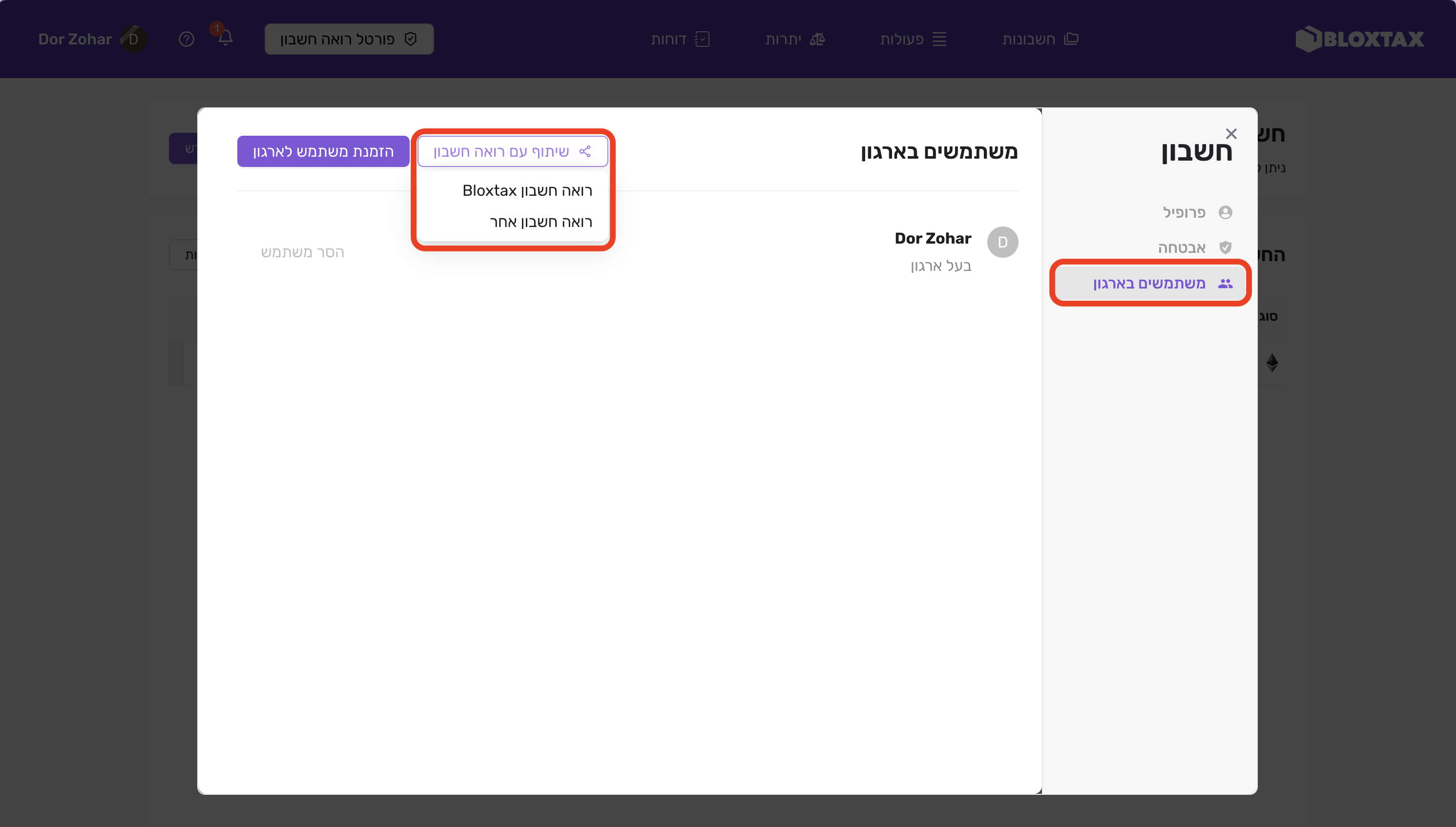Close the account settings dialog
Screen dimensions: 1456x827
pyautogui.click(x=1231, y=133)
